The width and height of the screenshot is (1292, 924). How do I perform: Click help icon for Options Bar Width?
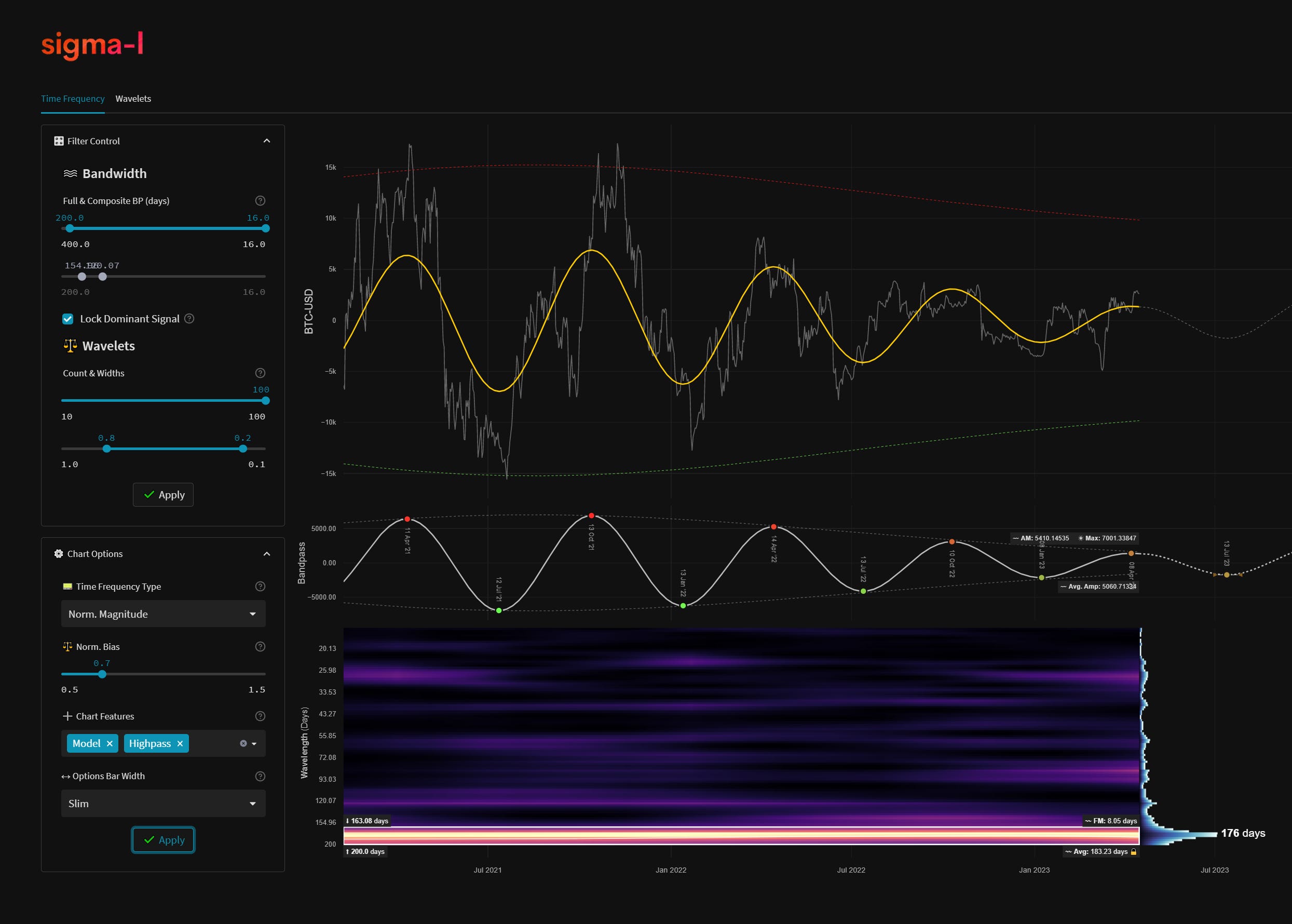click(260, 776)
